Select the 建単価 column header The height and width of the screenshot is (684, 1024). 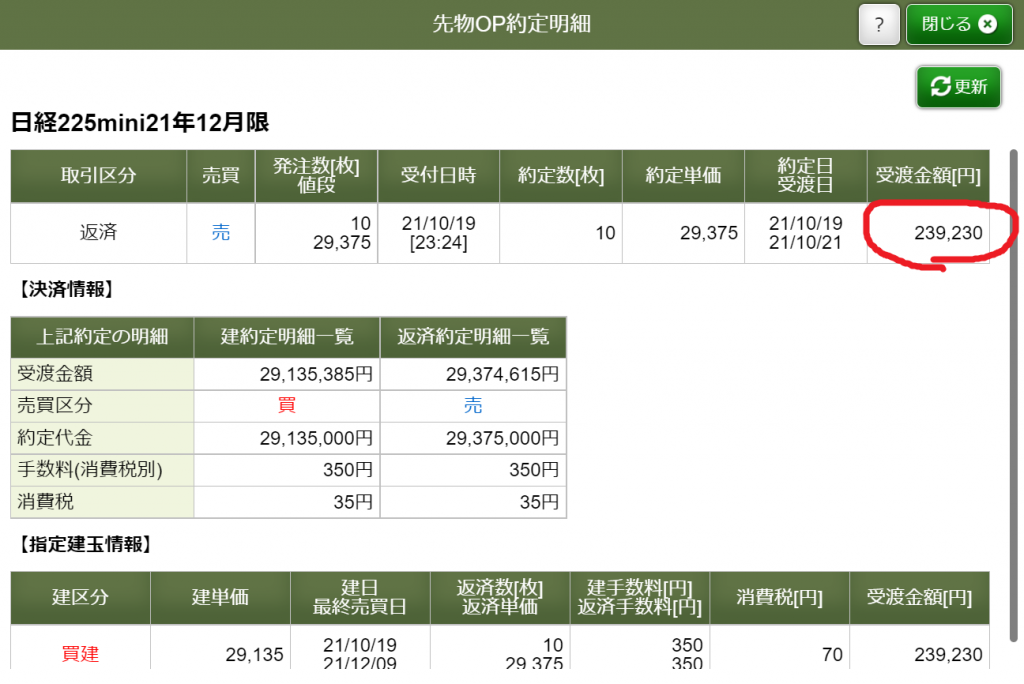pyautogui.click(x=220, y=598)
